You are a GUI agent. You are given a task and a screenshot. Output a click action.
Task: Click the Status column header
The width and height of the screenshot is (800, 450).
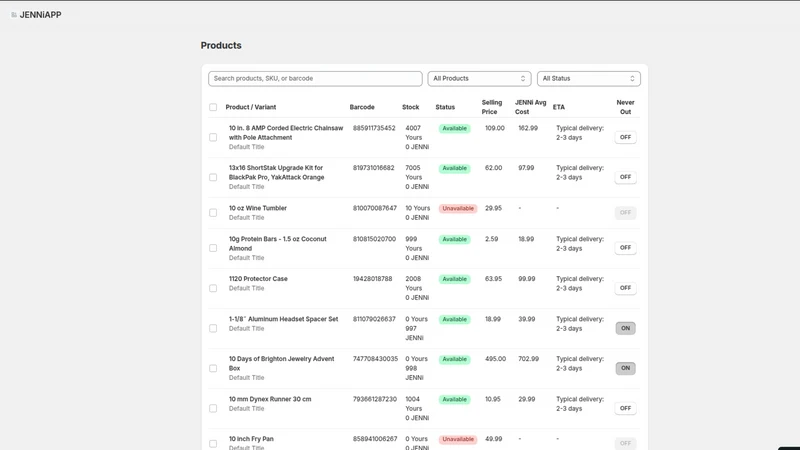[445, 107]
